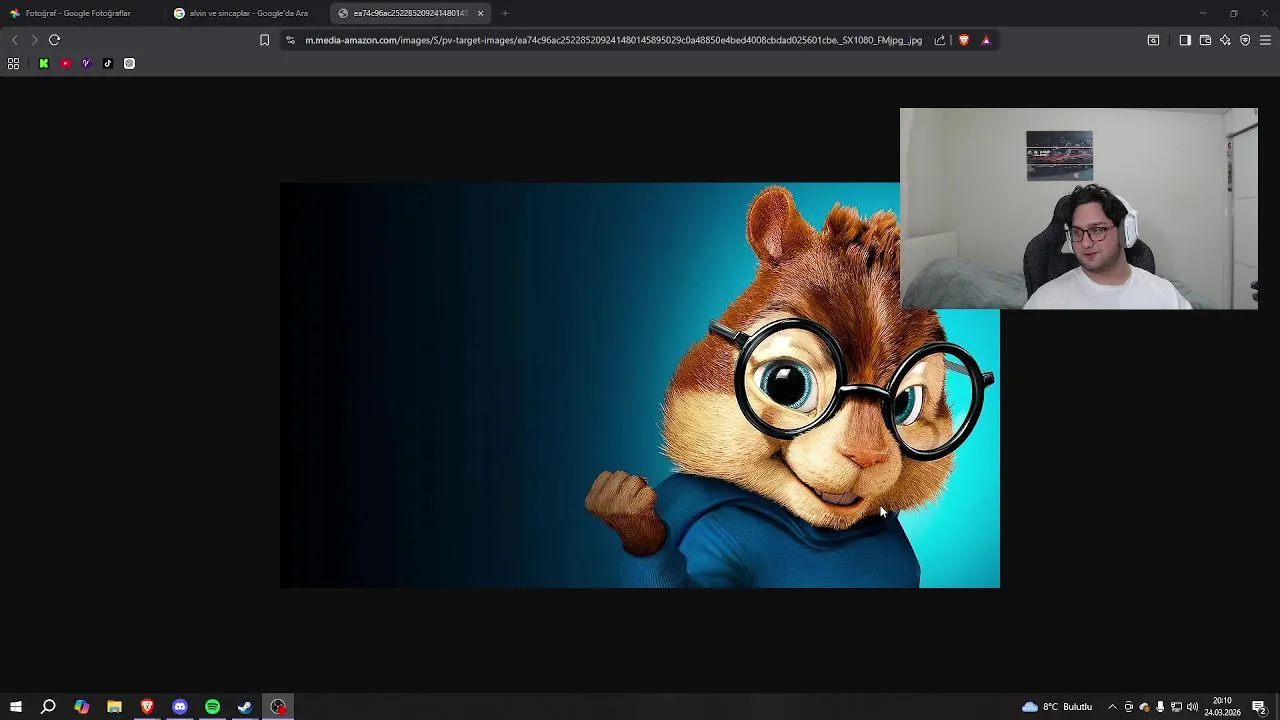This screenshot has width=1280, height=720.
Task: Open Brave browser taskbar icon
Action: point(147,707)
